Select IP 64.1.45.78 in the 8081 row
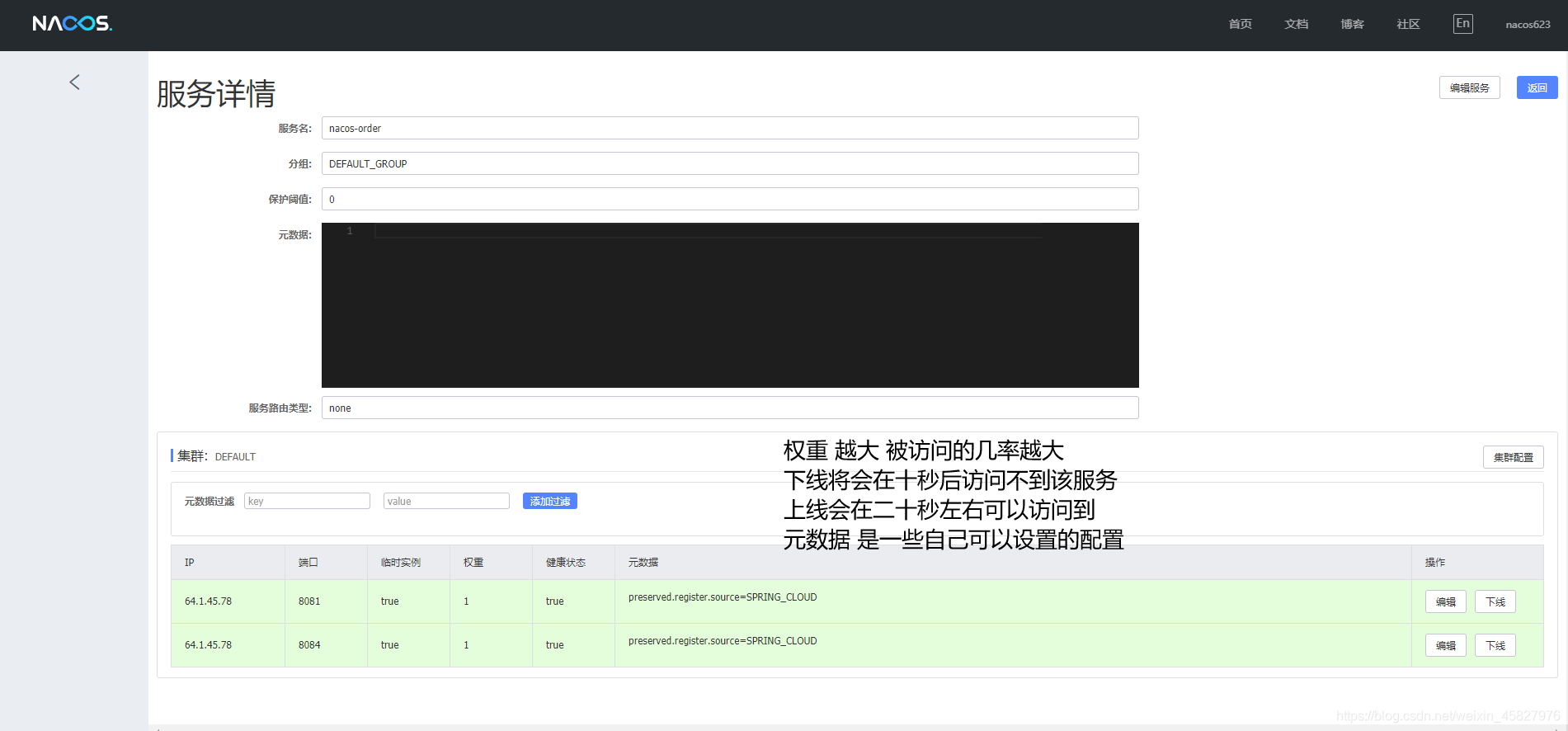Viewport: 1568px width, 731px height. [x=208, y=601]
